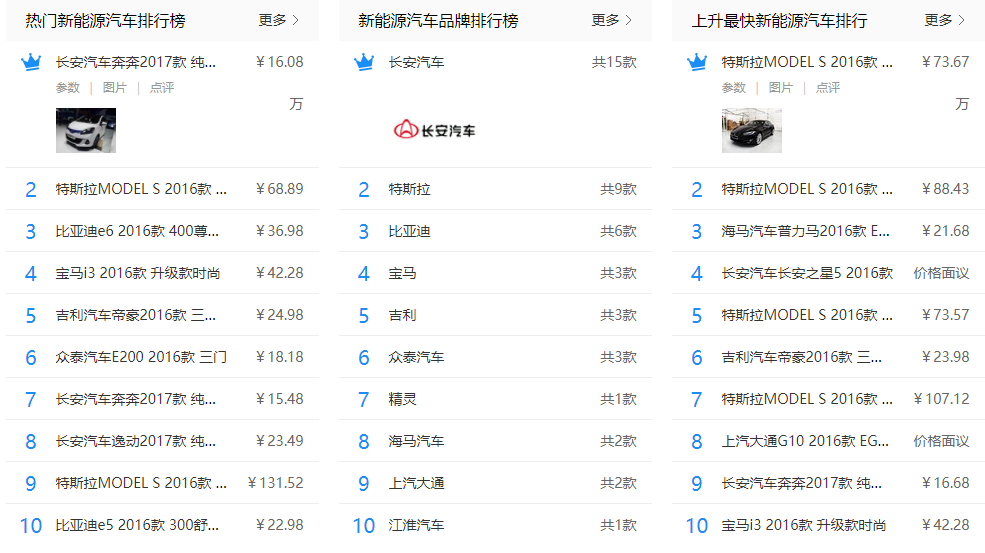Click crown icon in 热门新能源汽车排行榜 list
Viewport: 985px width, 553px height.
pyautogui.click(x=31, y=63)
